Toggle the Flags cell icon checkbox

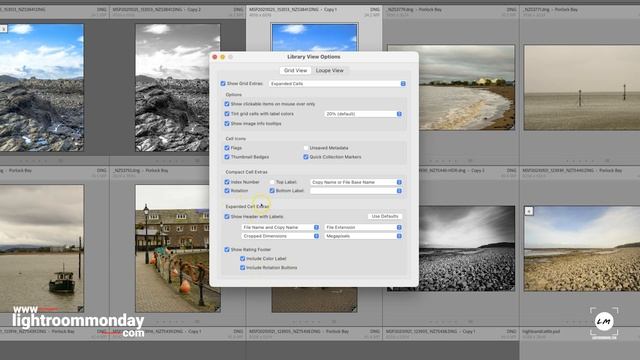pyautogui.click(x=227, y=148)
